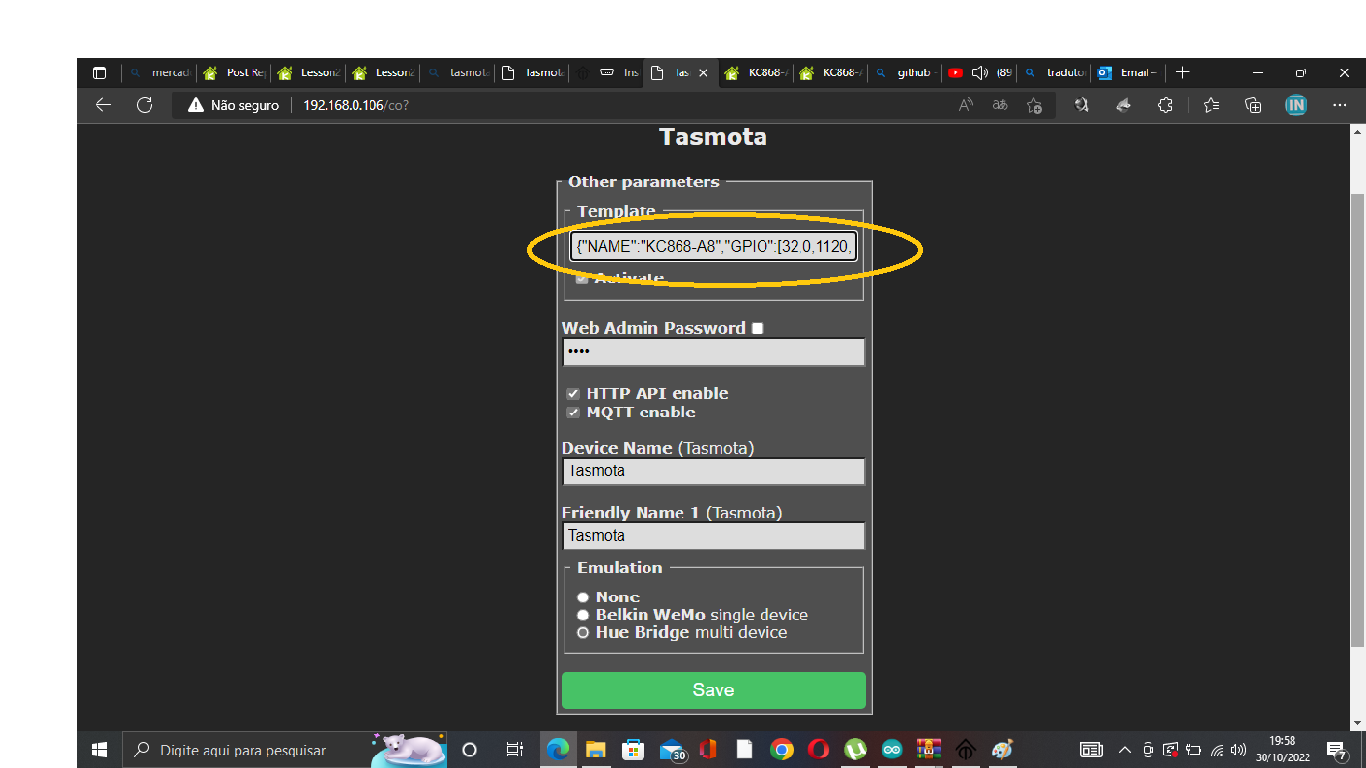Click the Template text field

pos(713,247)
